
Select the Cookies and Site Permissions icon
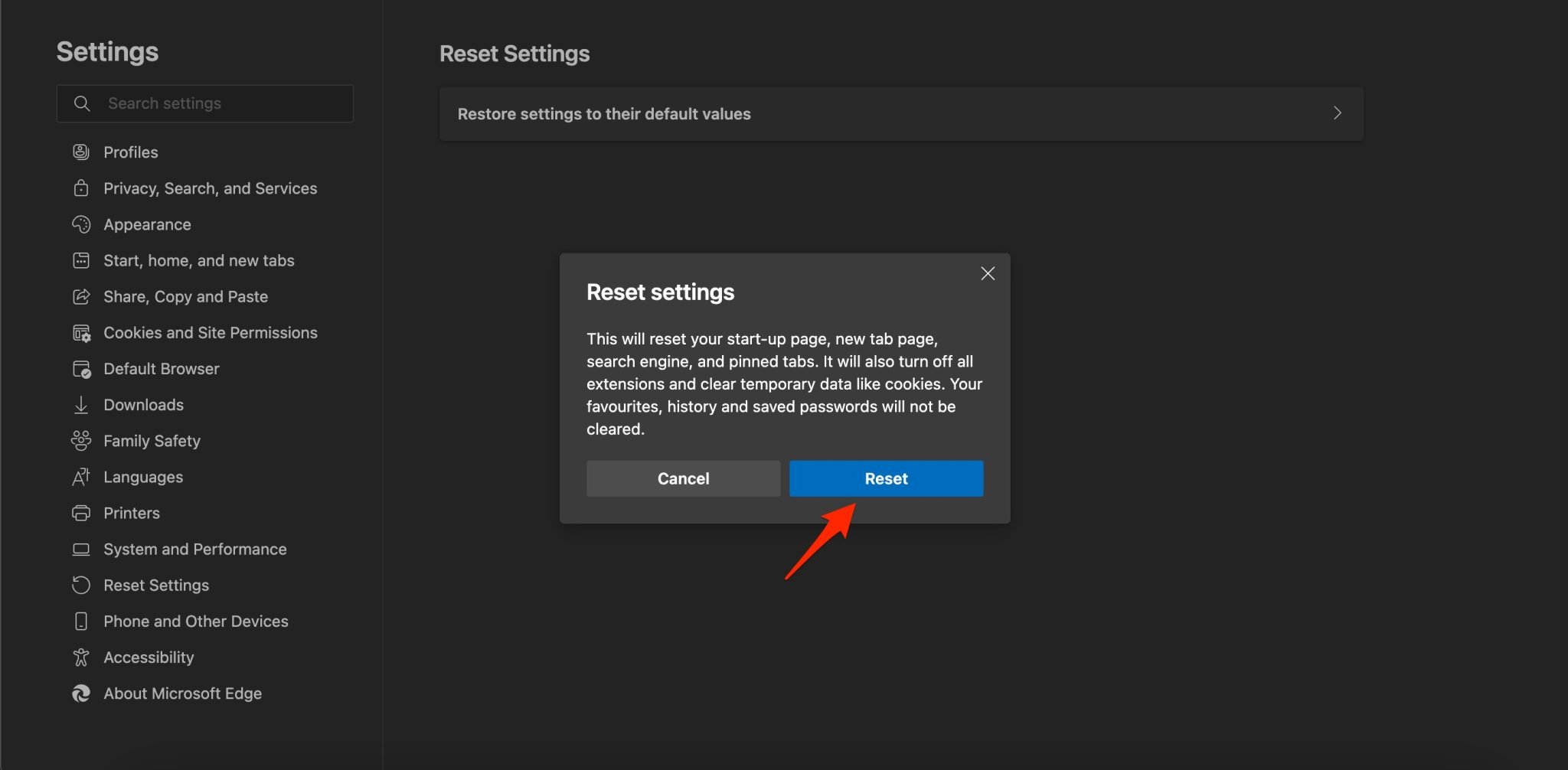point(81,332)
